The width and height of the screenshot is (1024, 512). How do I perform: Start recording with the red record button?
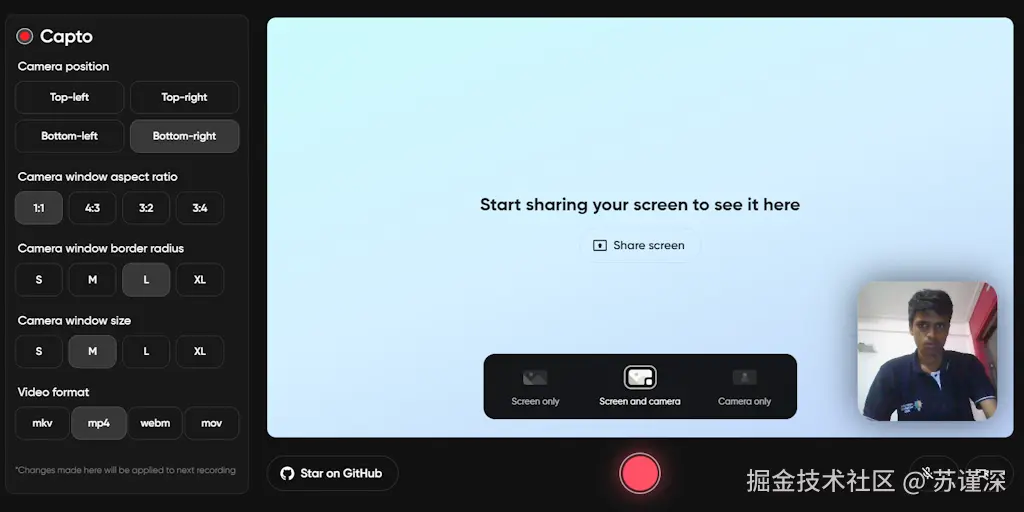pyautogui.click(x=640, y=473)
